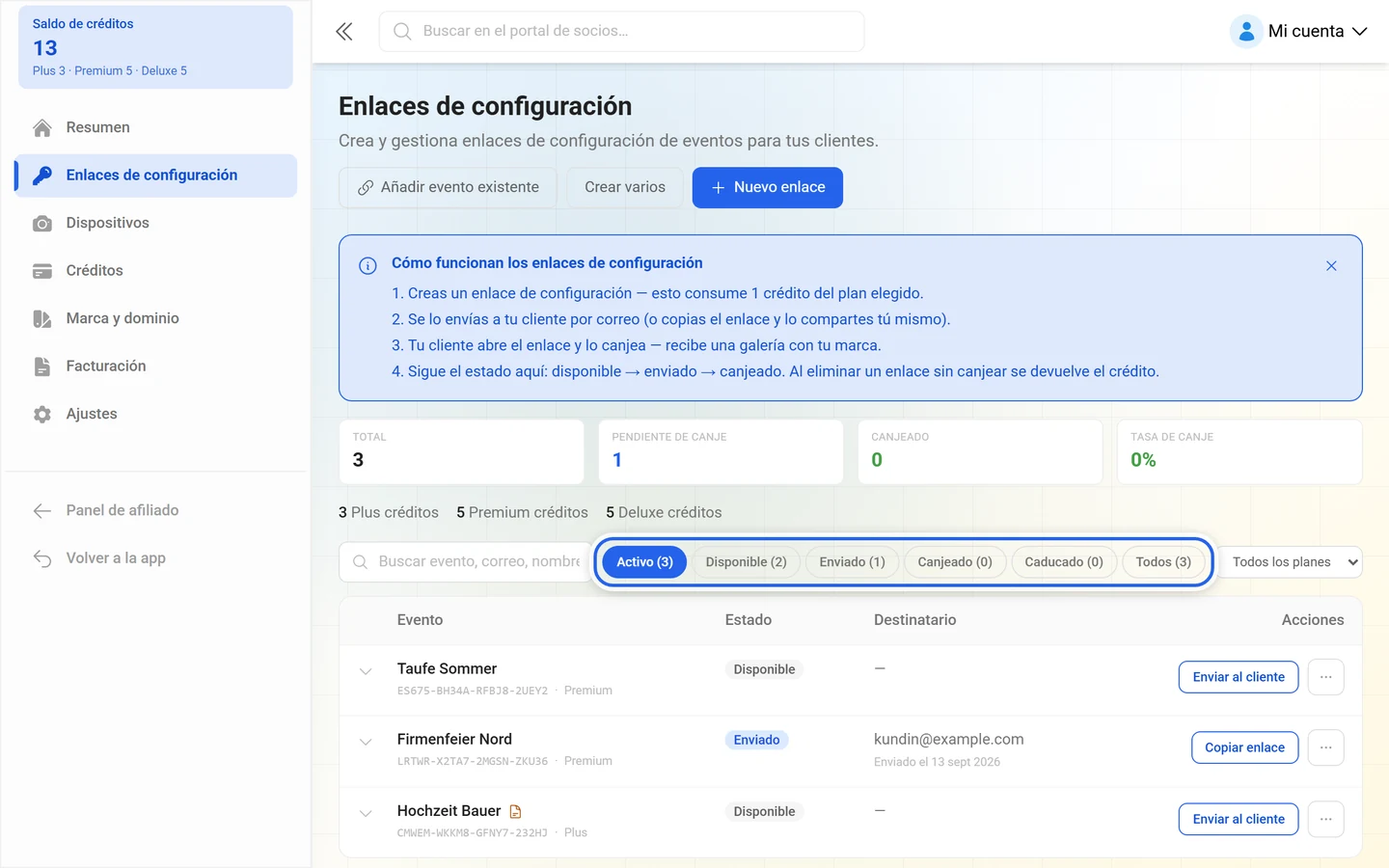
Task: Open more actions for Hochzeit Bauer
Action: click(1326, 819)
